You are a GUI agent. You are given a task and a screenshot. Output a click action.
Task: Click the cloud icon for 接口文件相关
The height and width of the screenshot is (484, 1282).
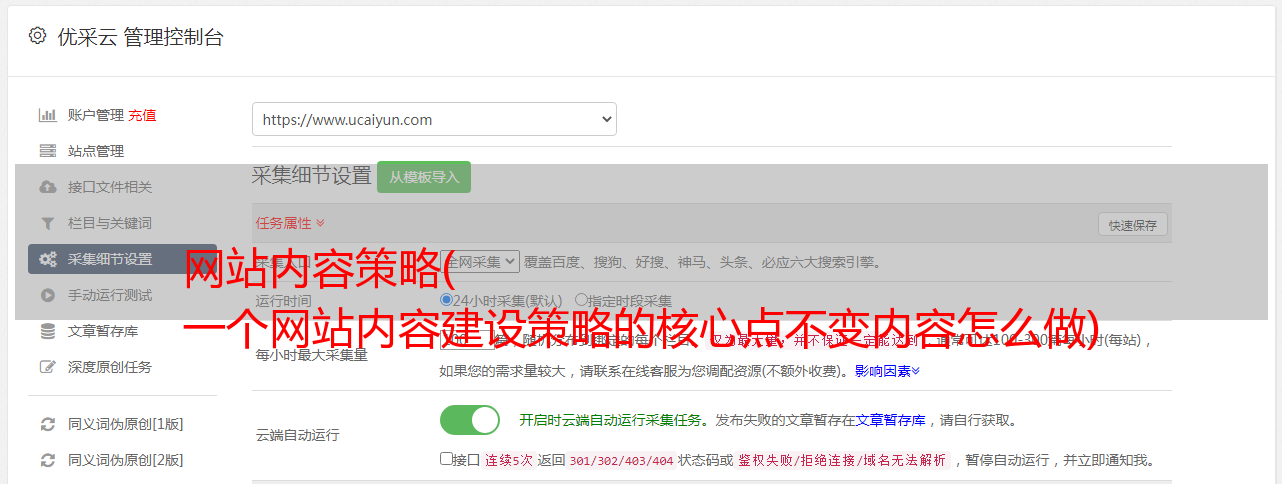[47, 187]
